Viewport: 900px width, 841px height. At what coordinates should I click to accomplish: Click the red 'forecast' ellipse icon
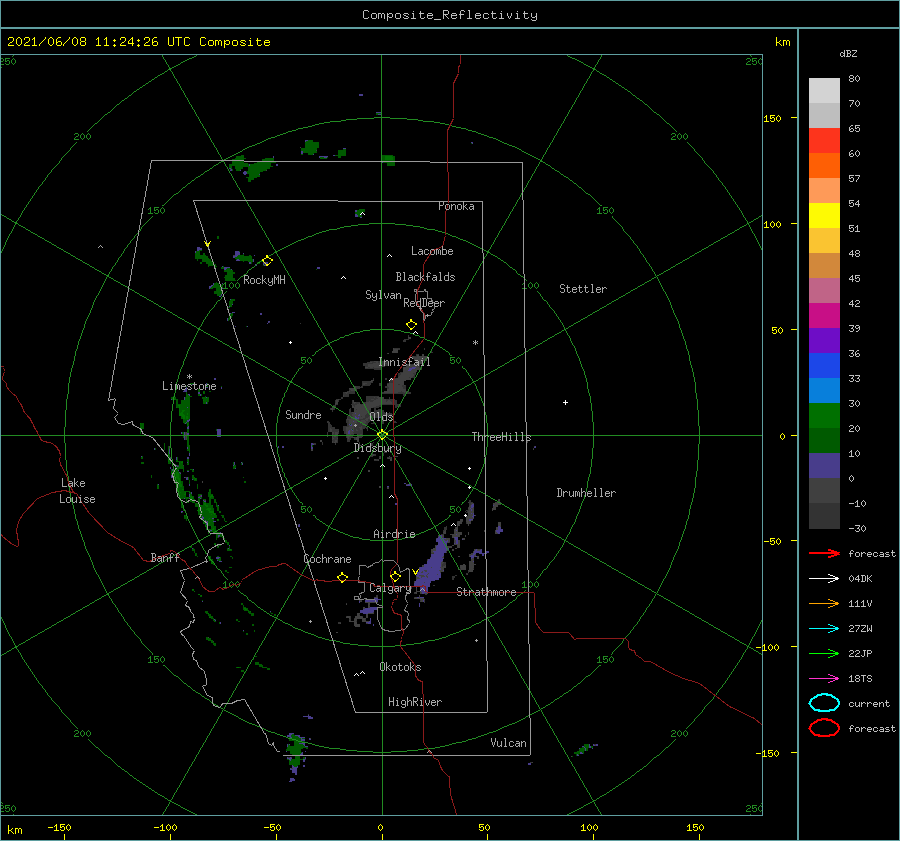(x=824, y=728)
